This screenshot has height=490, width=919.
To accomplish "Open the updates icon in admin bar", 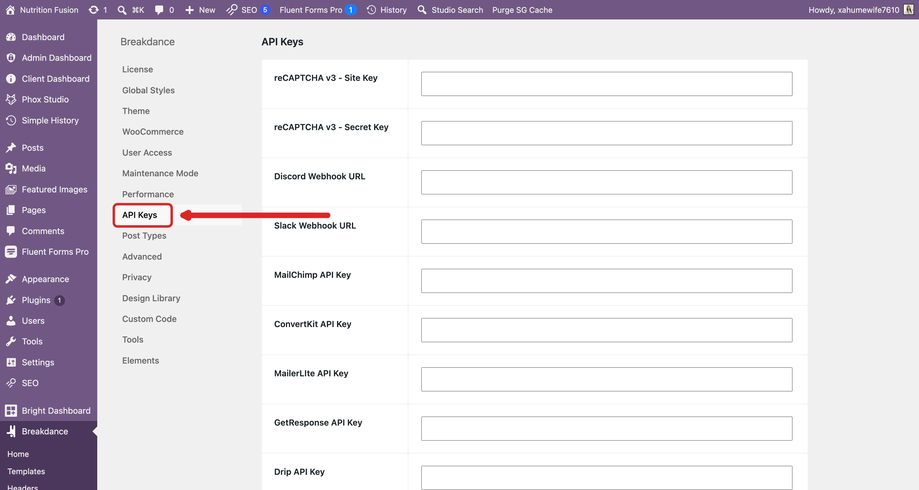I will (93, 10).
